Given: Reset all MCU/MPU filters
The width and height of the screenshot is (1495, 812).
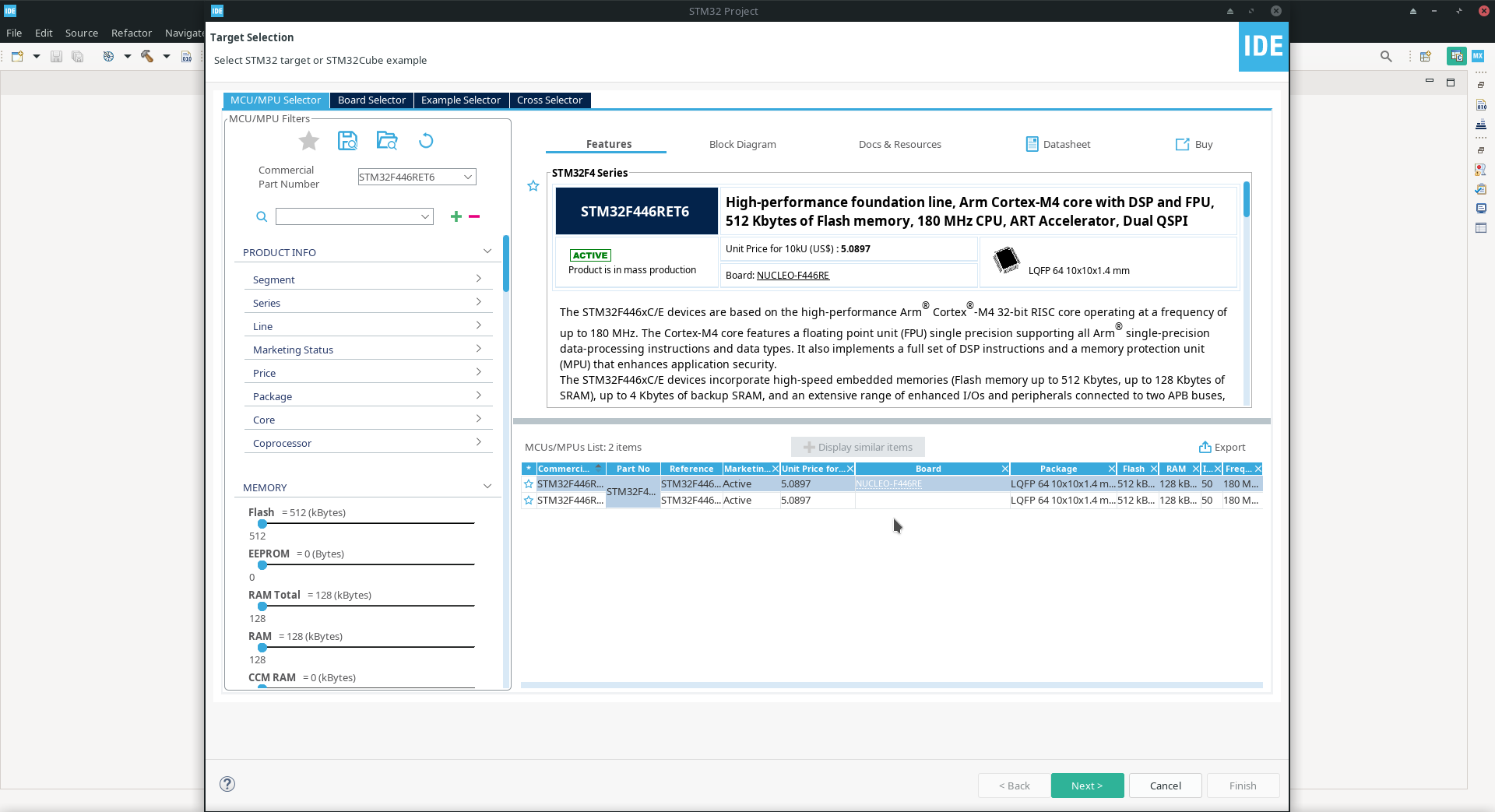Looking at the screenshot, I should (426, 141).
